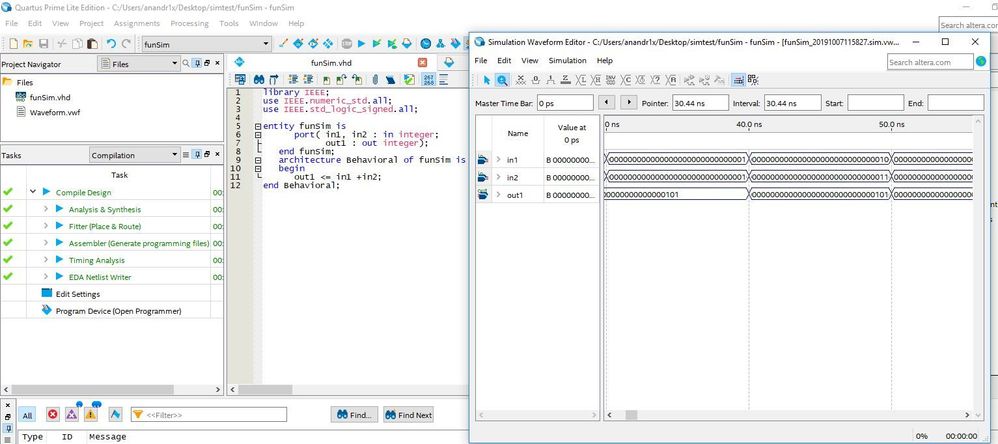Click the Master Time Bar input field
The image size is (998, 444).
coord(563,103)
